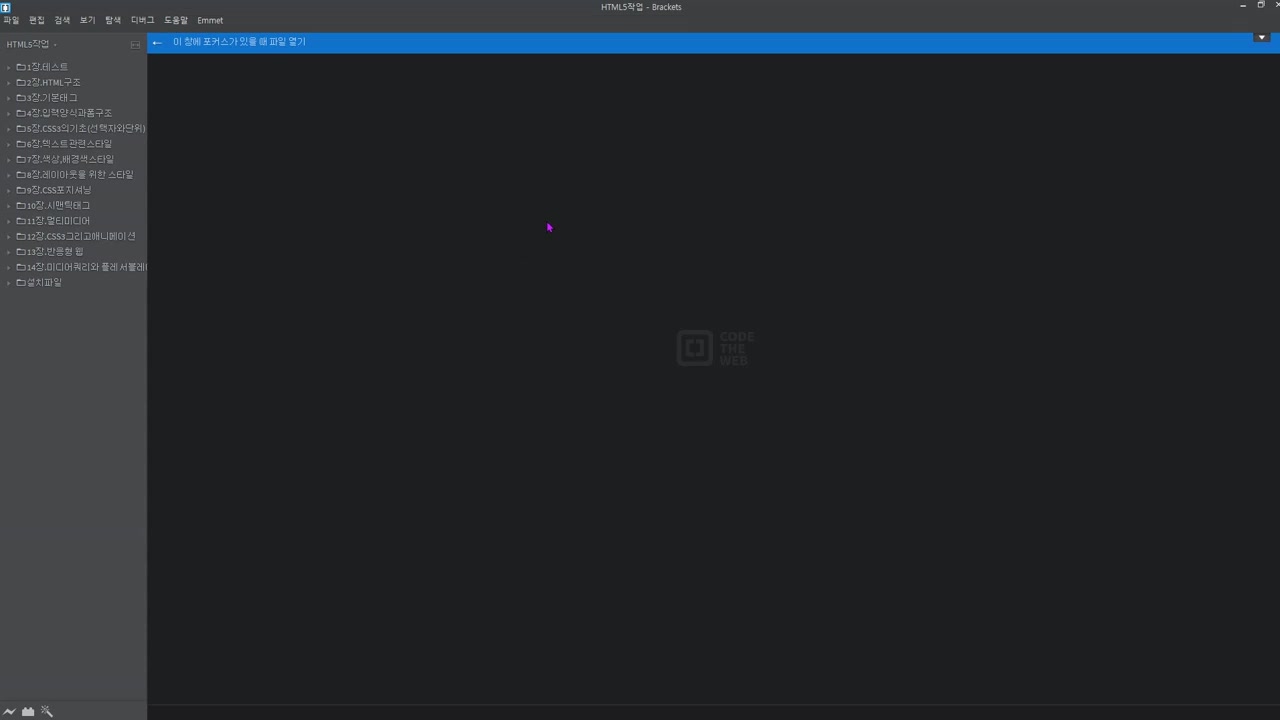Open the 디버그 menu
The height and width of the screenshot is (720, 1280).
pos(142,20)
